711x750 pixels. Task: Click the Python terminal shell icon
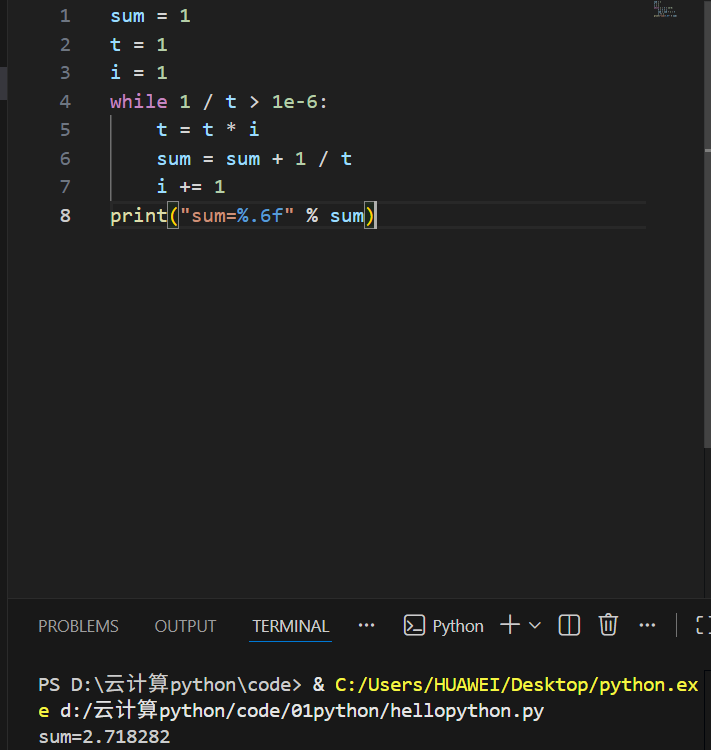[414, 625]
